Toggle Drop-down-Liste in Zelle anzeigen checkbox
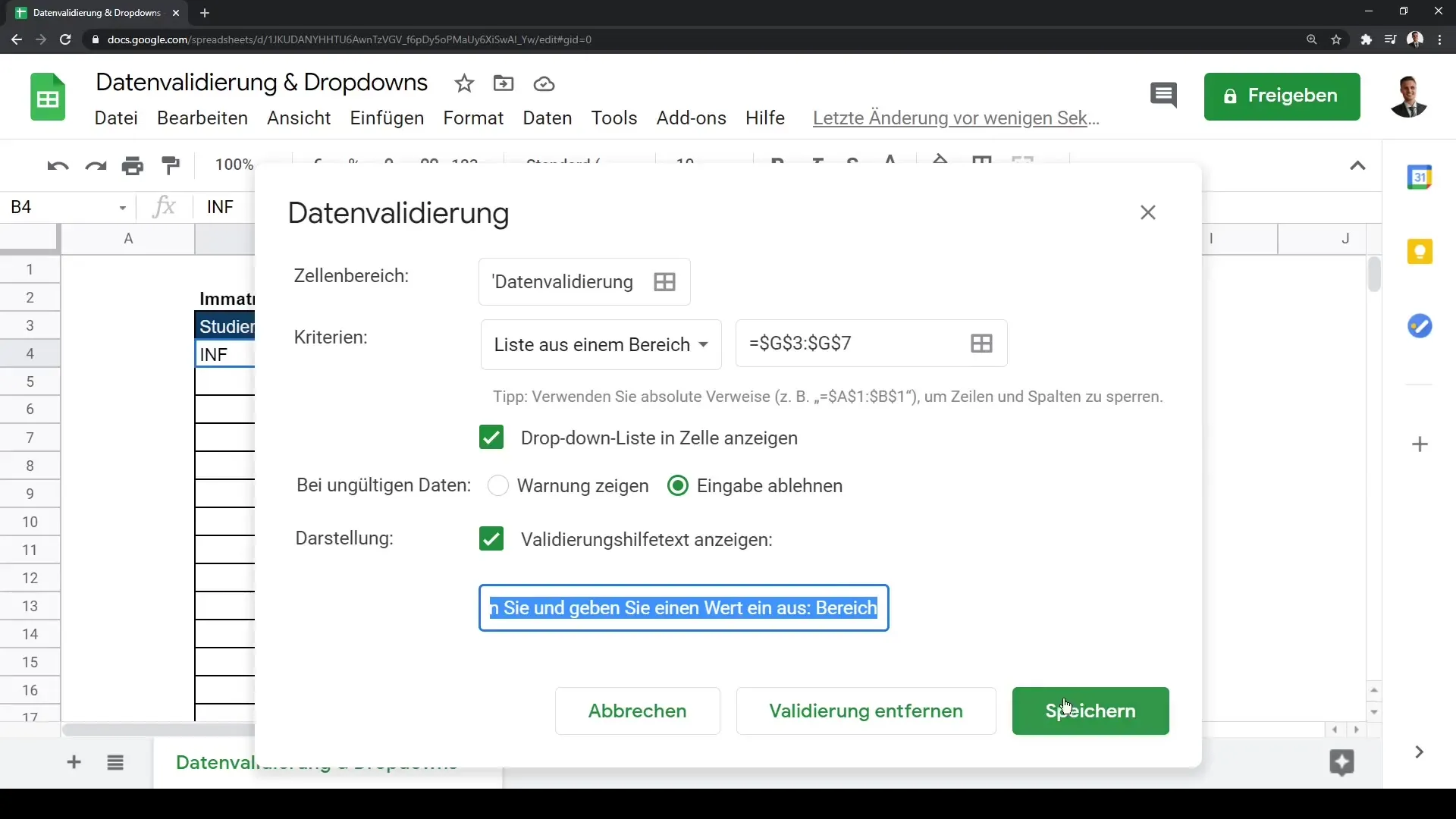Viewport: 1456px width, 819px height. (491, 438)
